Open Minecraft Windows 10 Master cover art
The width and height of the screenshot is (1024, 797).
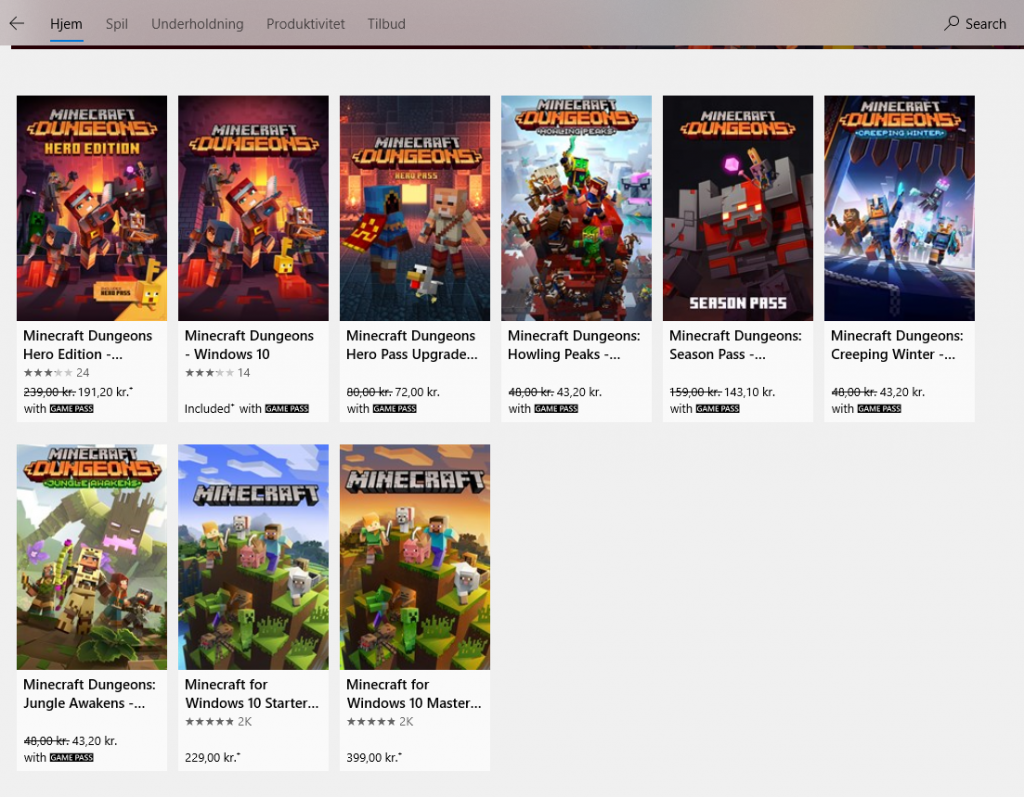click(x=415, y=557)
